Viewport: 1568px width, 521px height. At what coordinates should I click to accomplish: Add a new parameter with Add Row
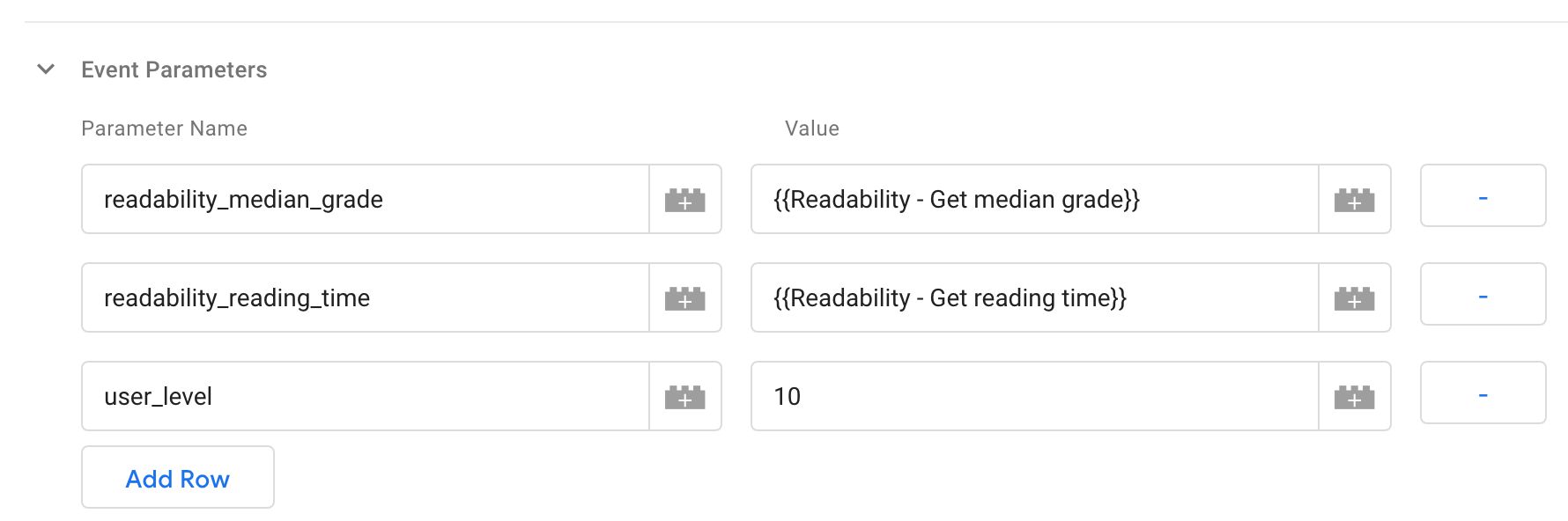[178, 477]
